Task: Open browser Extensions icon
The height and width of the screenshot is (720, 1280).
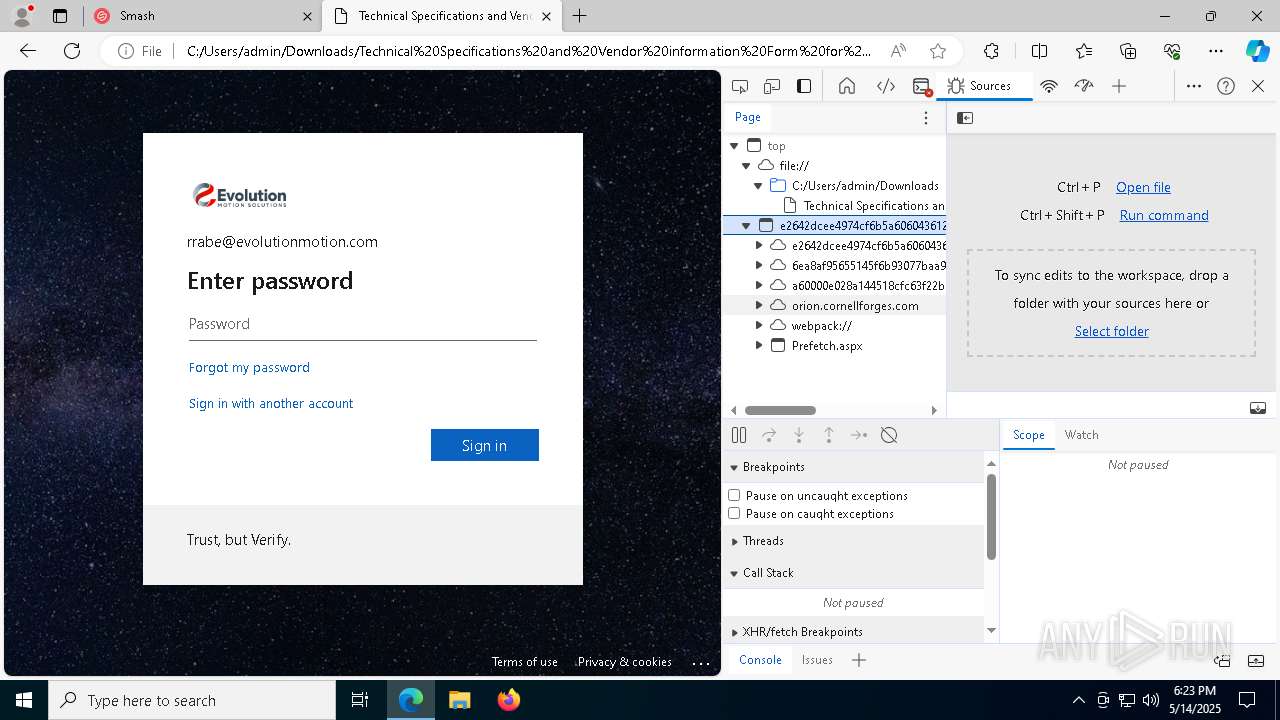Action: 991,51
